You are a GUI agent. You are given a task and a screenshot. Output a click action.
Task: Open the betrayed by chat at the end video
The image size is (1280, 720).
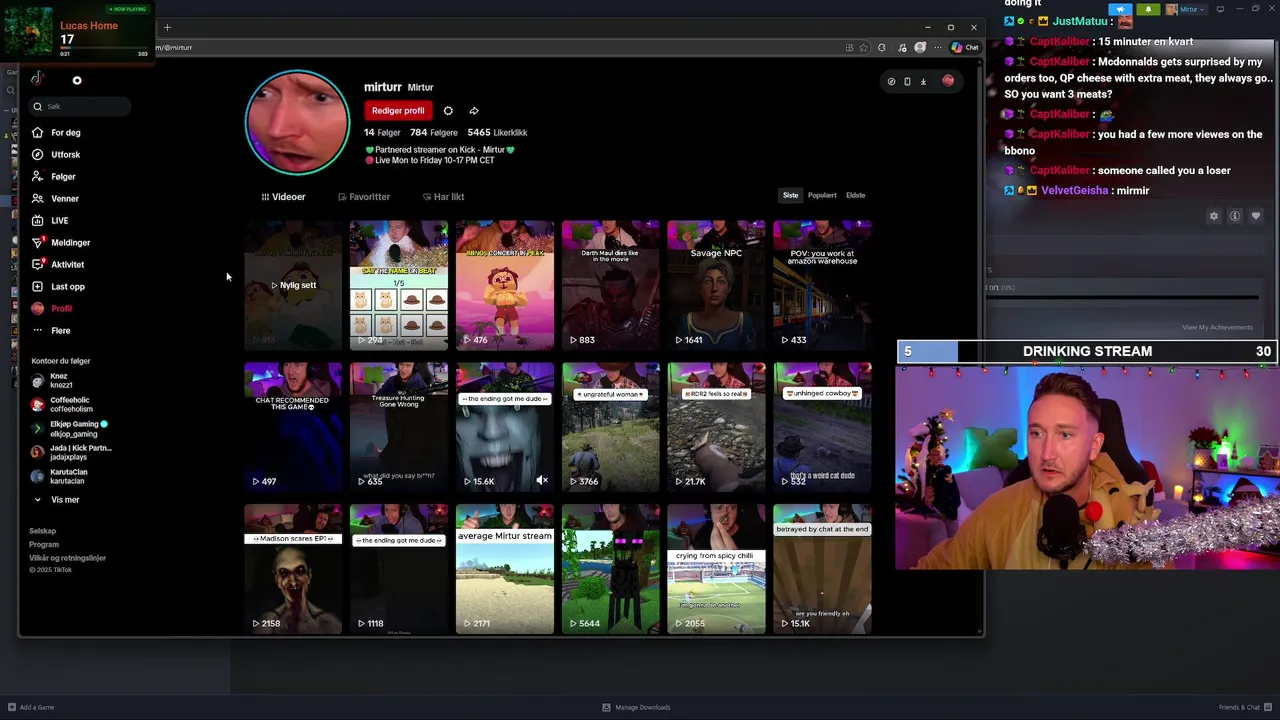pyautogui.click(x=822, y=569)
